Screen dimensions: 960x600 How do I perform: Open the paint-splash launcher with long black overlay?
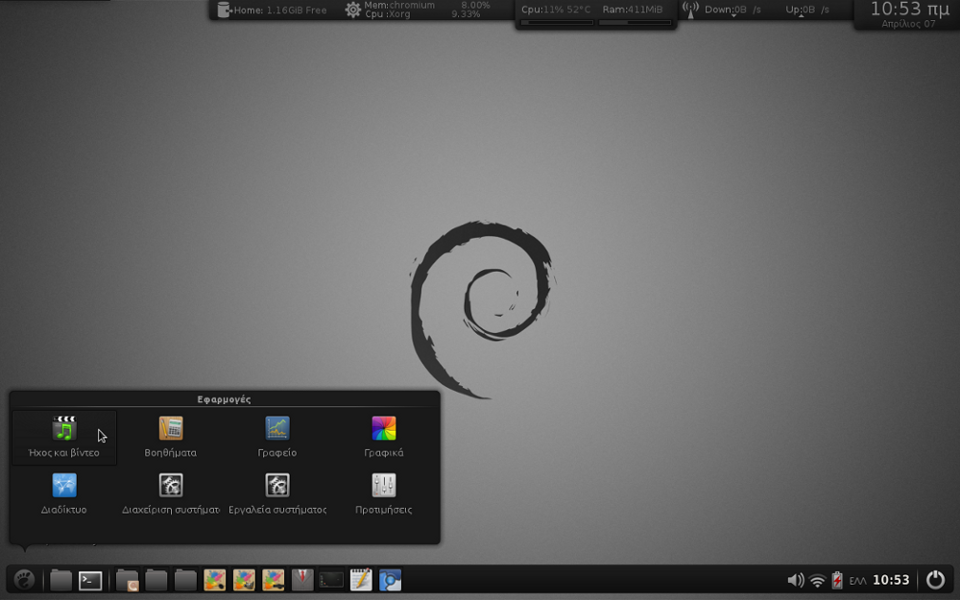[x=274, y=580]
